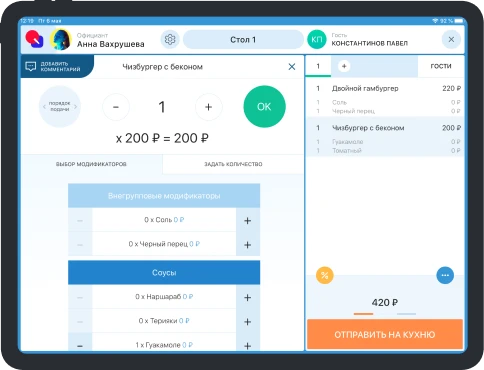Image resolution: width=484 pixels, height=370 pixels.
Task: Remove one Гуакамоле modifier with minus
Action: tap(80, 345)
